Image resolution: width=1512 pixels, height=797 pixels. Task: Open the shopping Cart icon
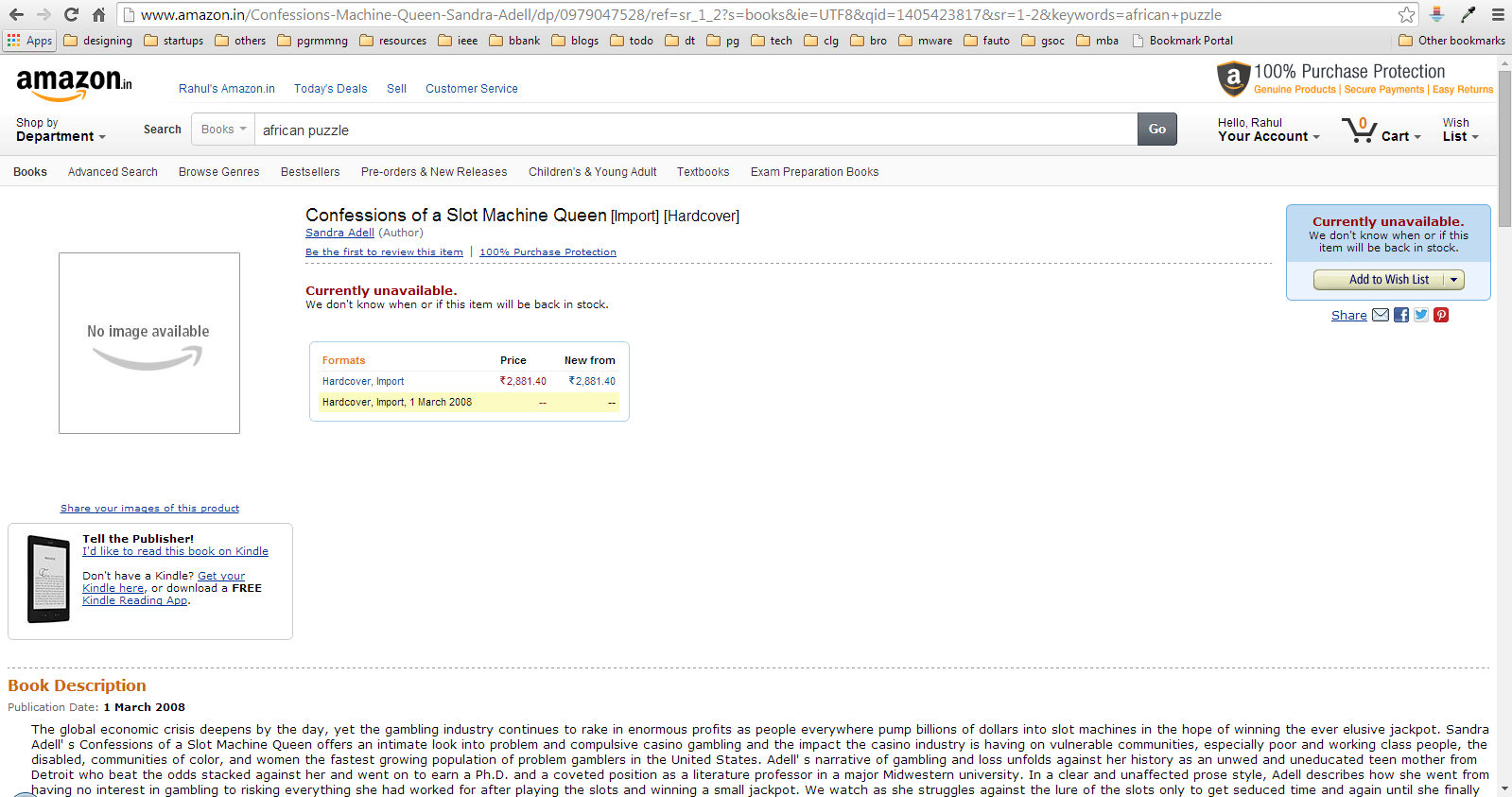(x=1382, y=130)
